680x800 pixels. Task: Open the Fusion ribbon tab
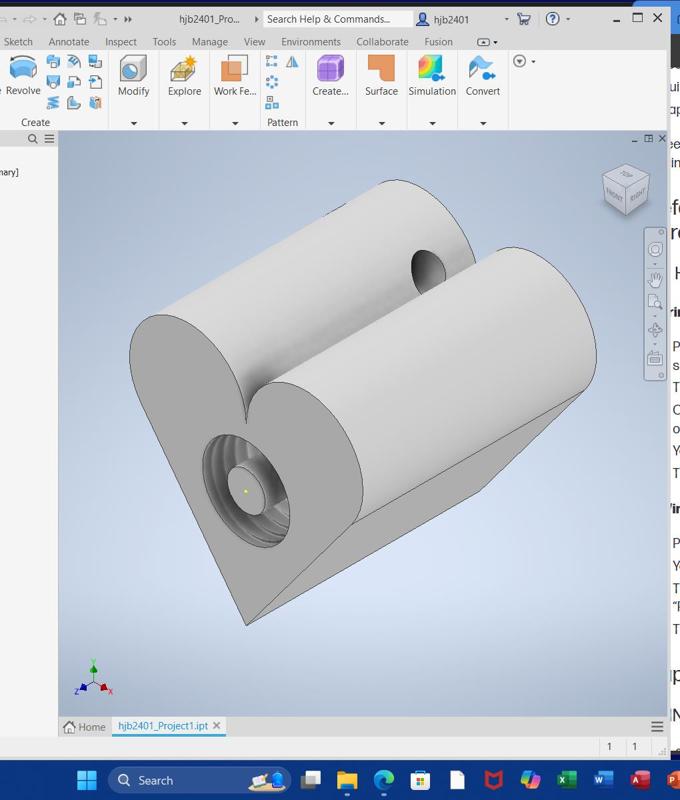point(438,42)
